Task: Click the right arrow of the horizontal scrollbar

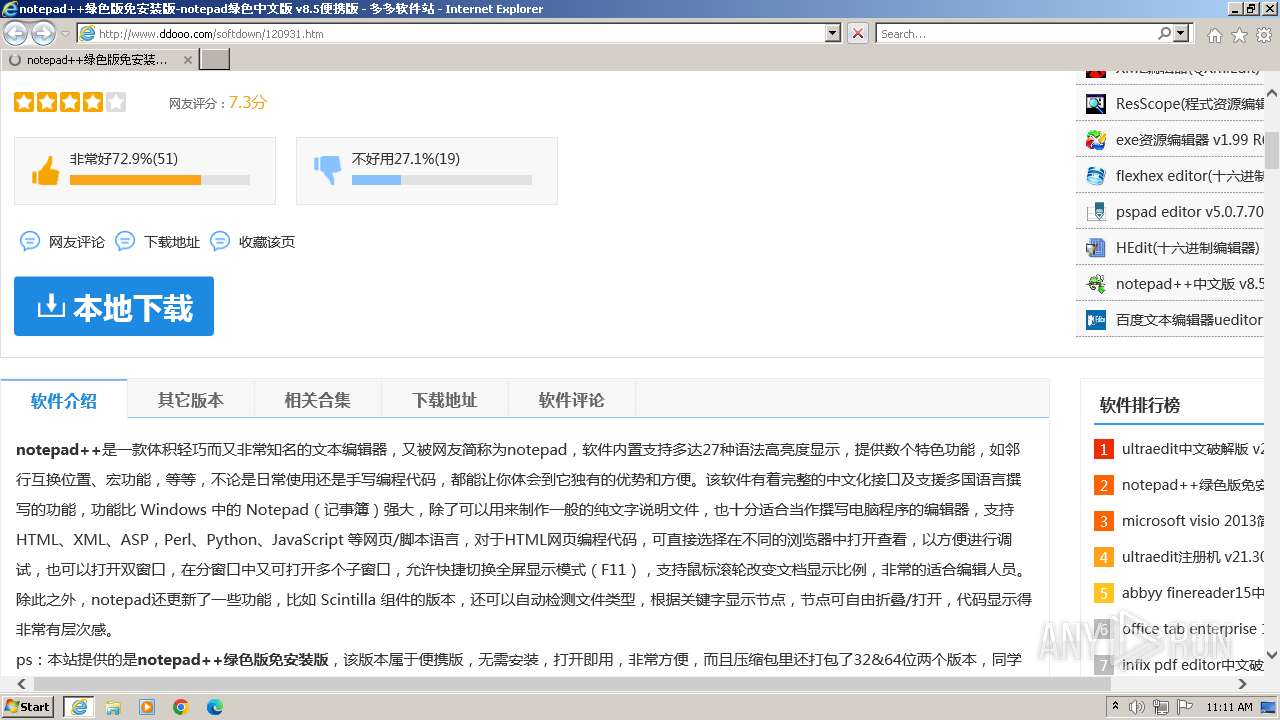Action: (1242, 684)
